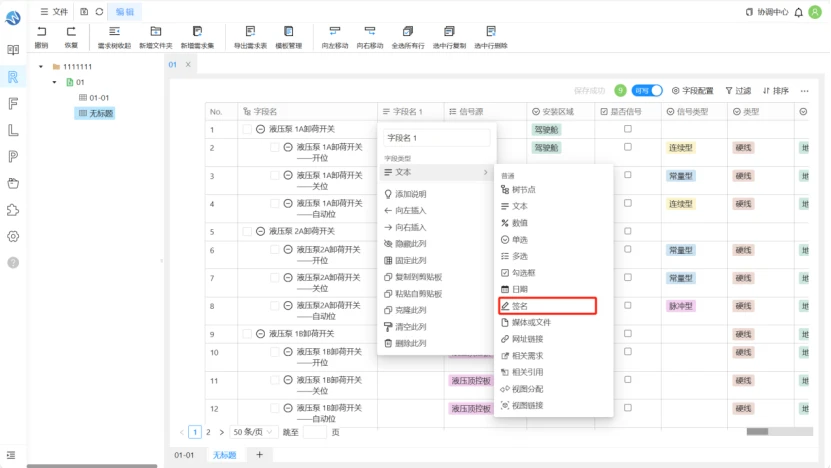This screenshot has width=831, height=468.
Task: Open the three-dots more options menu
Action: [805, 91]
